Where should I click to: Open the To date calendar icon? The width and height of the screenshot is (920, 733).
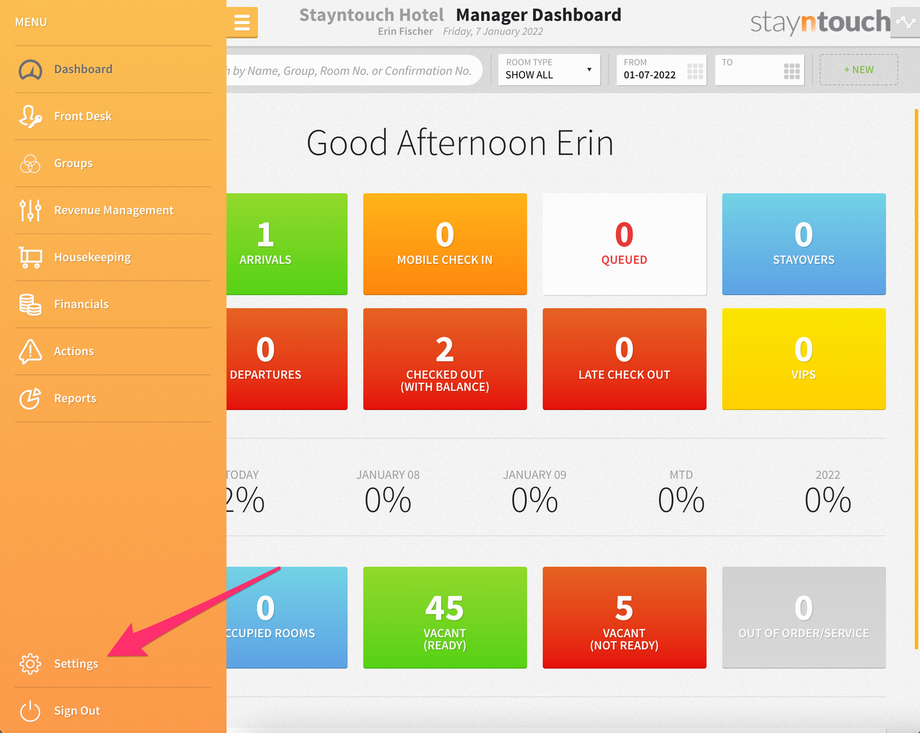[792, 72]
